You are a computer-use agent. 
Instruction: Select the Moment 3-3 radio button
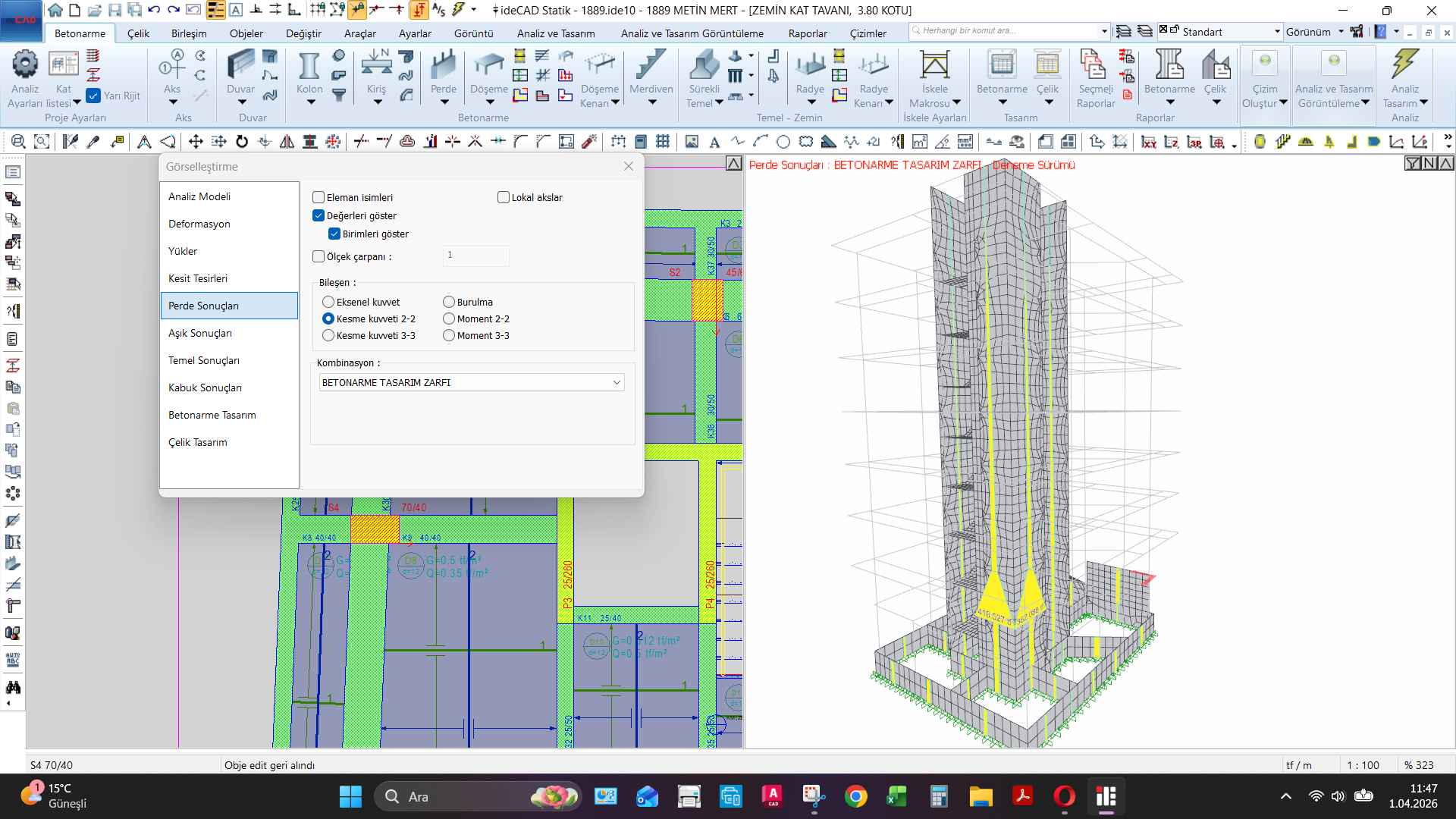point(449,335)
